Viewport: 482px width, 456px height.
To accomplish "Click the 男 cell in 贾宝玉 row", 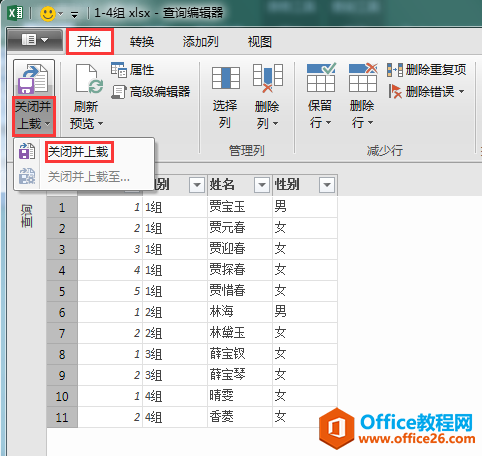I will click(305, 207).
